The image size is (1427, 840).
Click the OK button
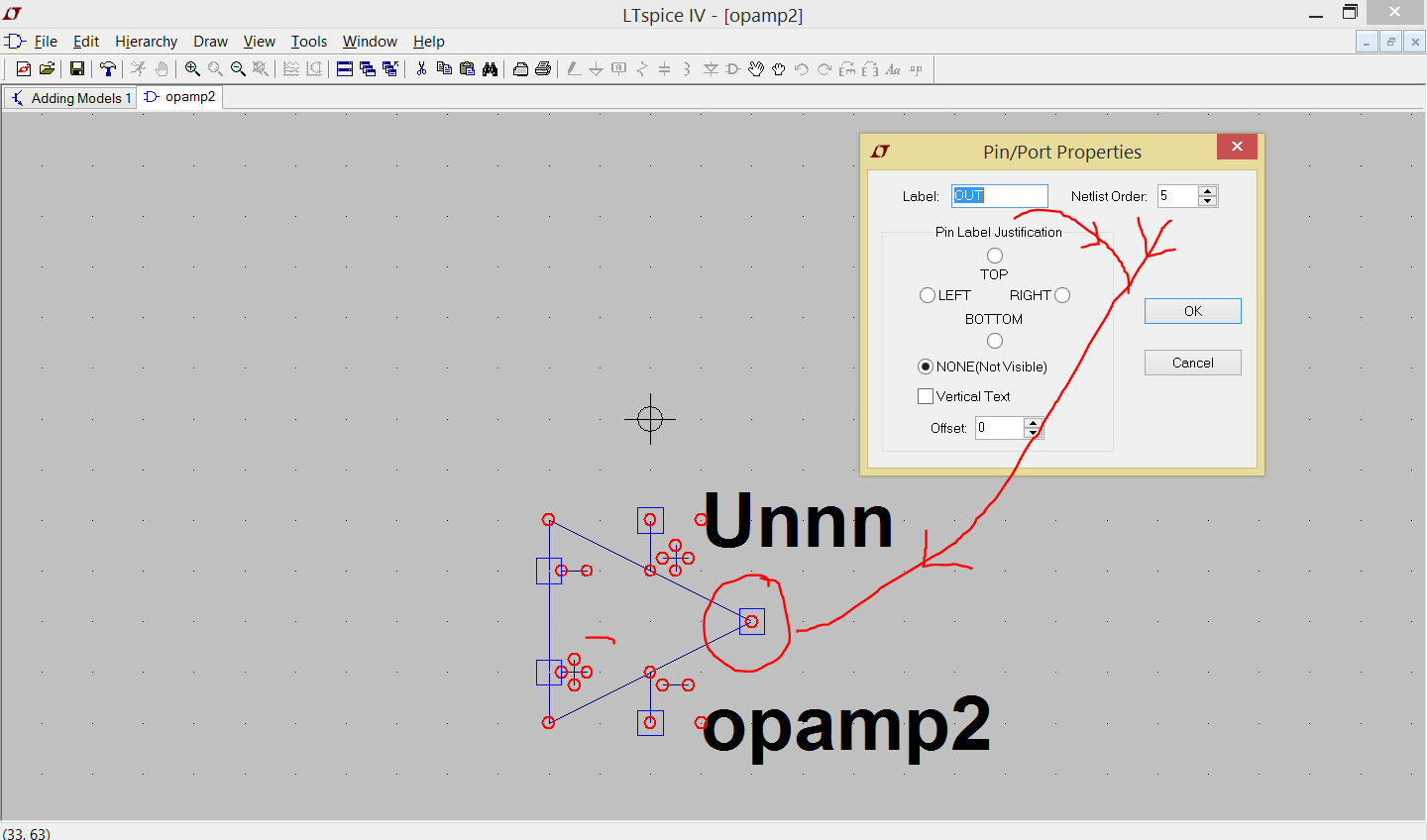(x=1193, y=311)
